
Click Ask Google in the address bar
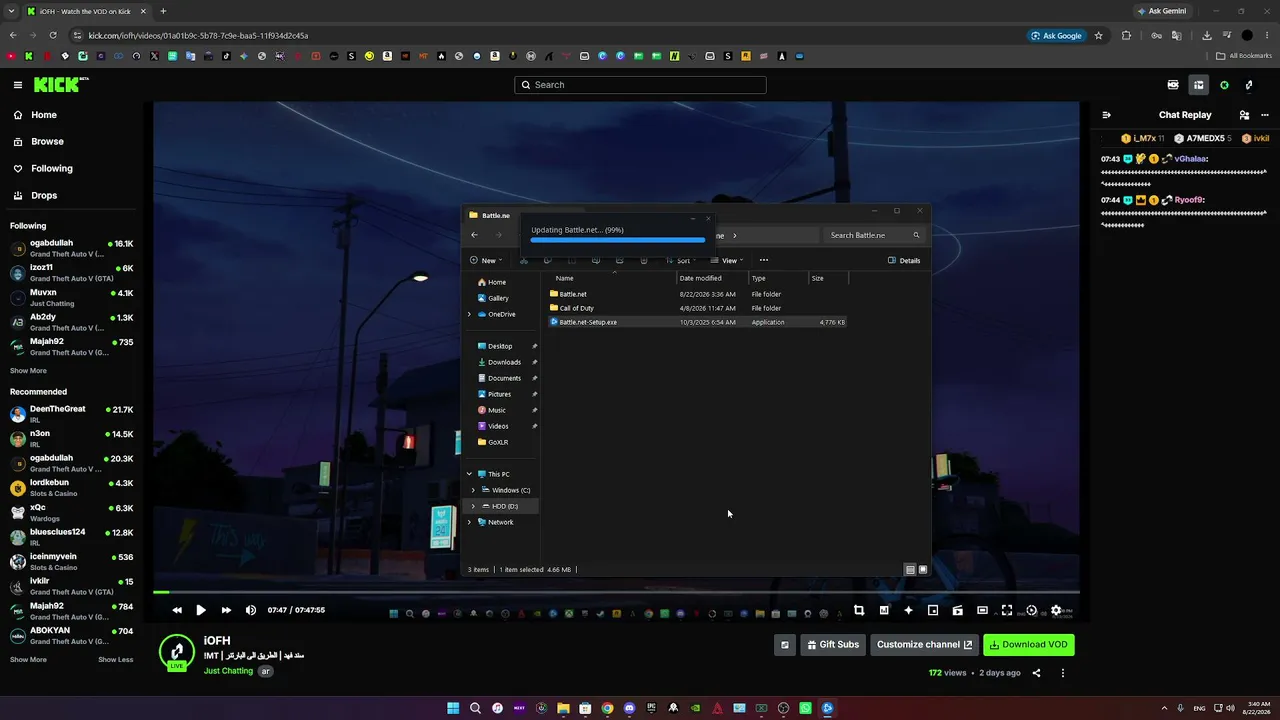(1056, 36)
